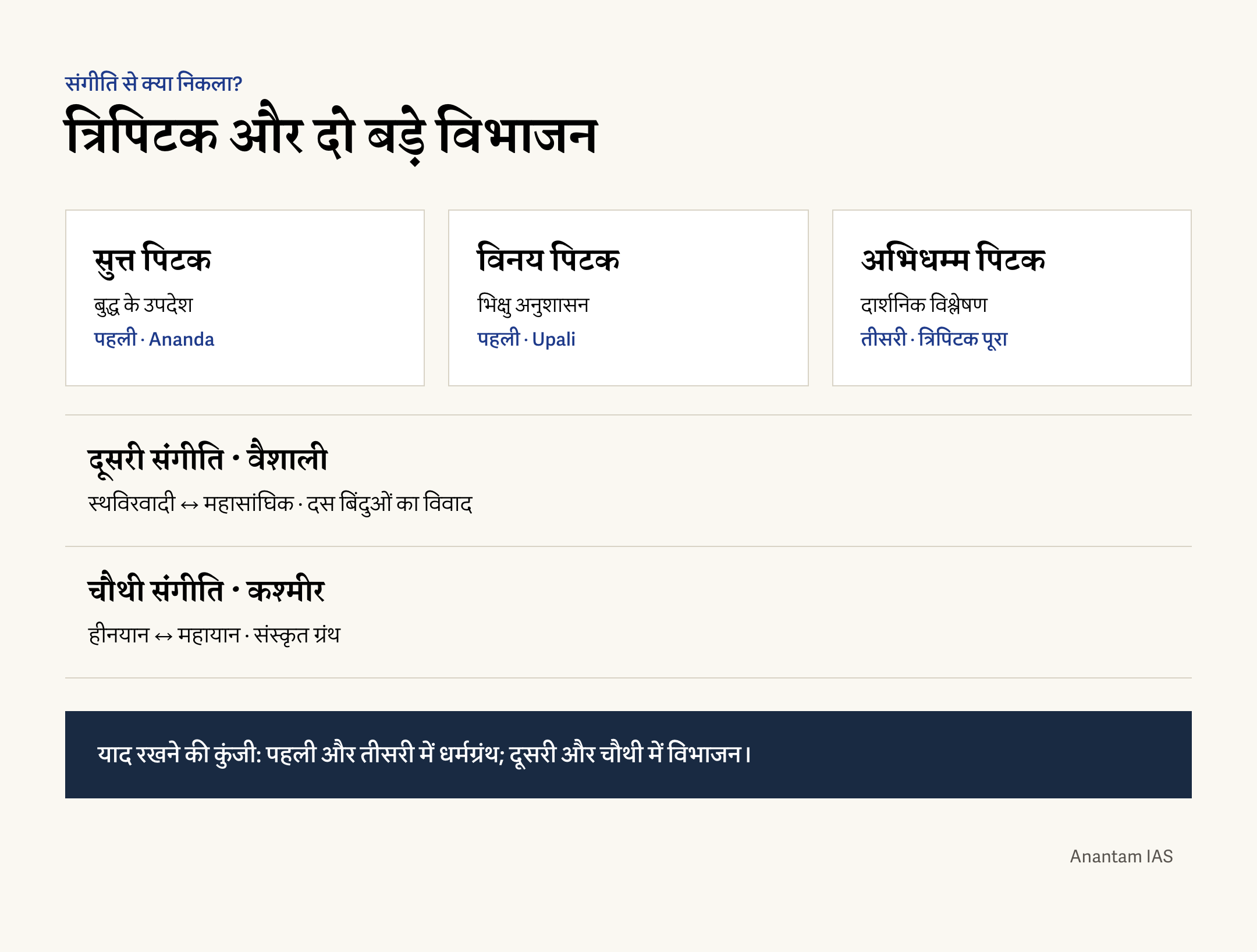Image resolution: width=1257 pixels, height=952 pixels.
Task: Click the line 'स्थविरवादी ↔ महासांघिक · दस बिंदुओं का विवाद'
Action: 280,503
